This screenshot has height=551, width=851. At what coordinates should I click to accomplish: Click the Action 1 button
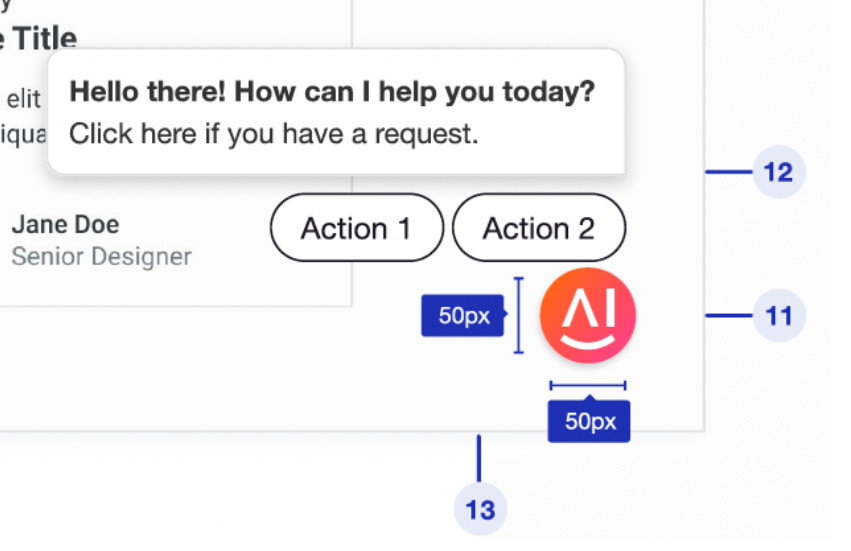[356, 228]
